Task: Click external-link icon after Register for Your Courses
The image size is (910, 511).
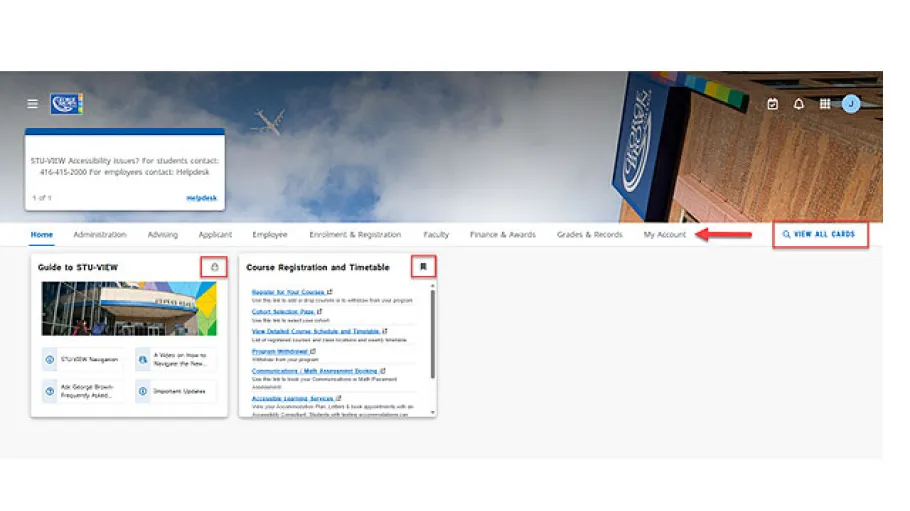Action: point(330,292)
